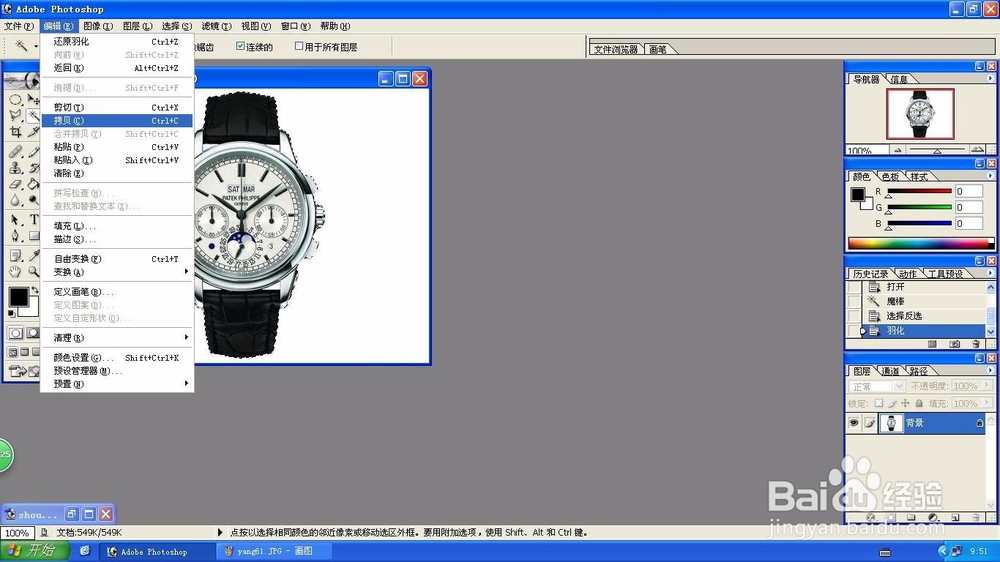The height and width of the screenshot is (562, 1000).
Task: Open the 文件浏览器 (File Browser) tab
Action: tap(615, 49)
